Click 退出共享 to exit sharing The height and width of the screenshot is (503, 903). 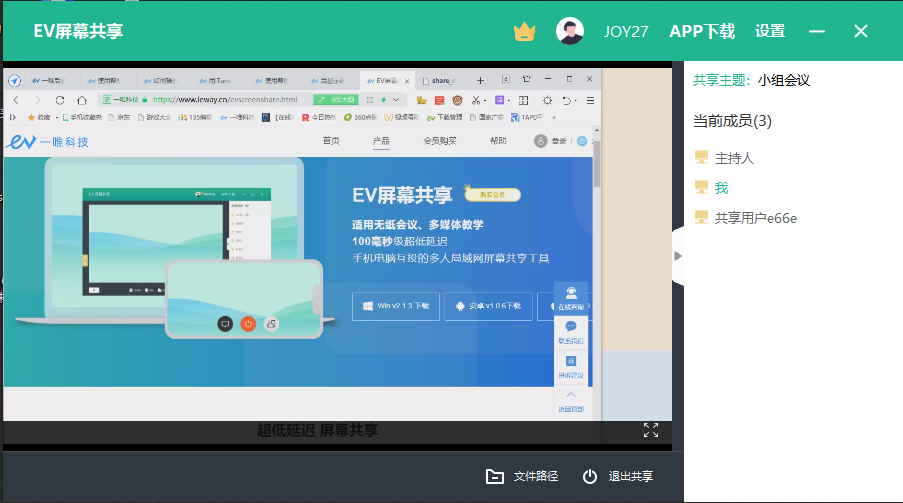(619, 476)
